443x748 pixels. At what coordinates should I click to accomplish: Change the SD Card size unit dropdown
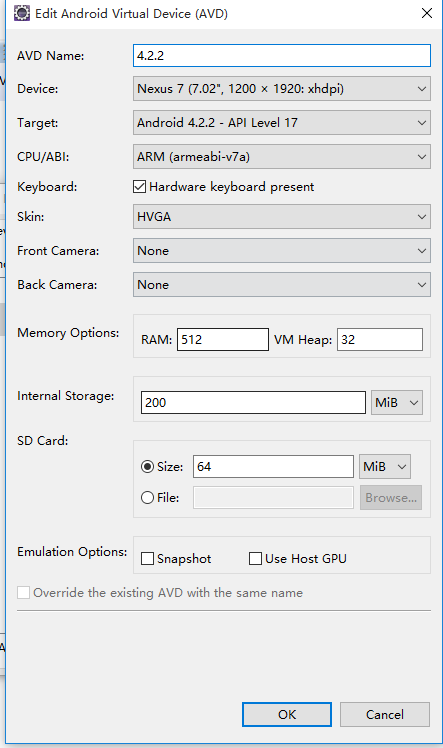(385, 467)
